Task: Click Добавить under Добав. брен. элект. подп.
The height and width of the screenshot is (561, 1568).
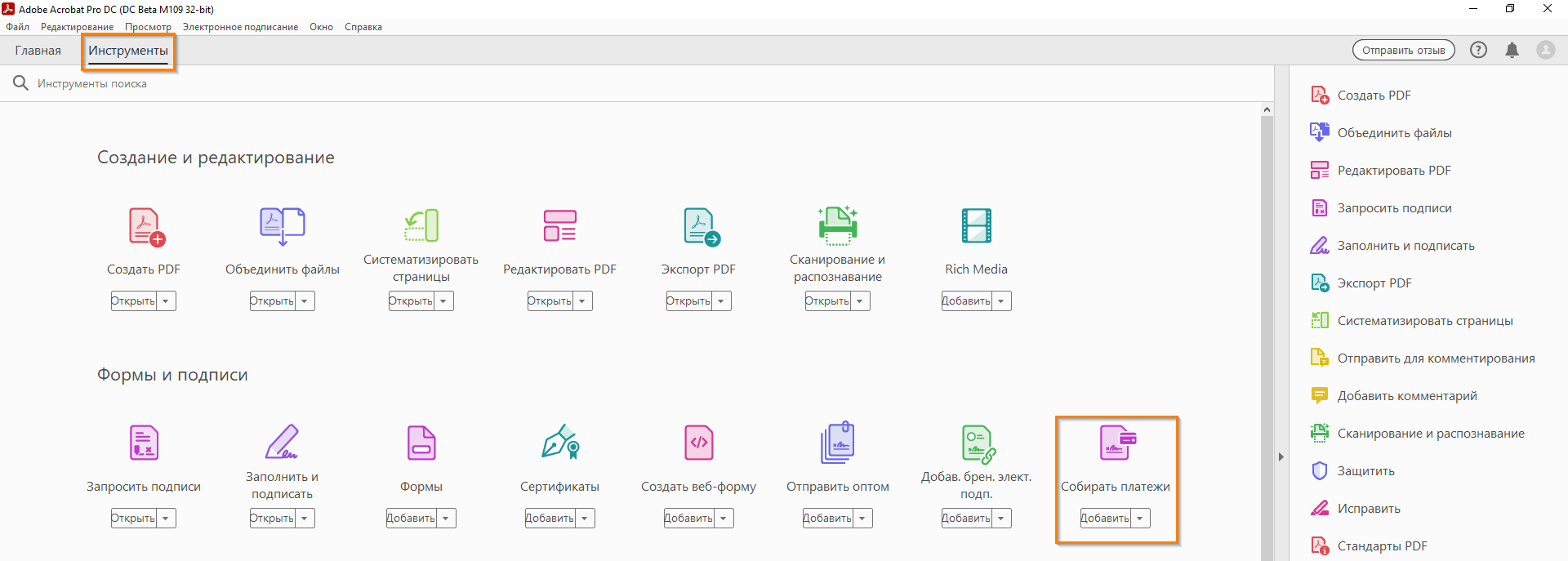Action: 967,519
